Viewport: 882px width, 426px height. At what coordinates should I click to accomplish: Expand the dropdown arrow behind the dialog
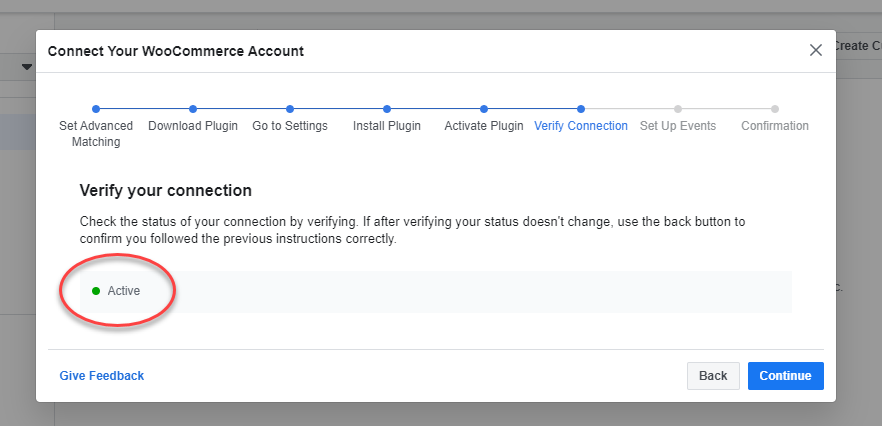(x=26, y=68)
